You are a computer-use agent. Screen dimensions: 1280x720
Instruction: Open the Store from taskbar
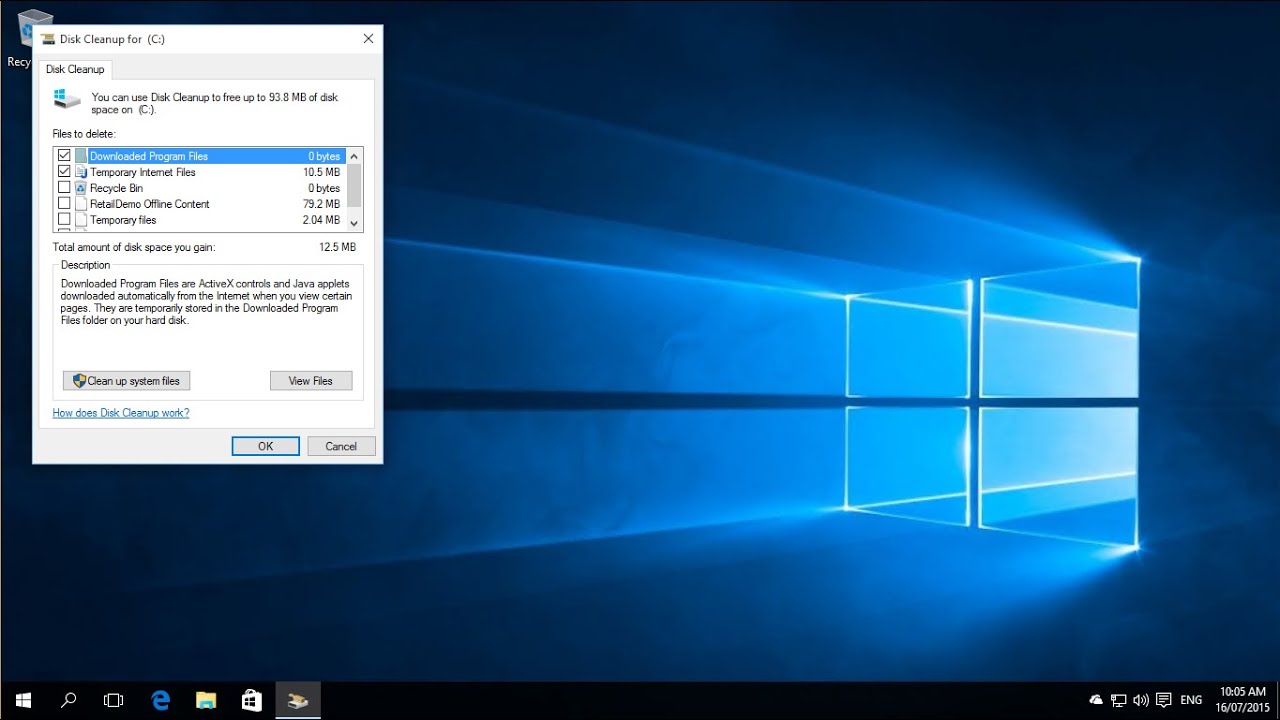click(x=252, y=700)
